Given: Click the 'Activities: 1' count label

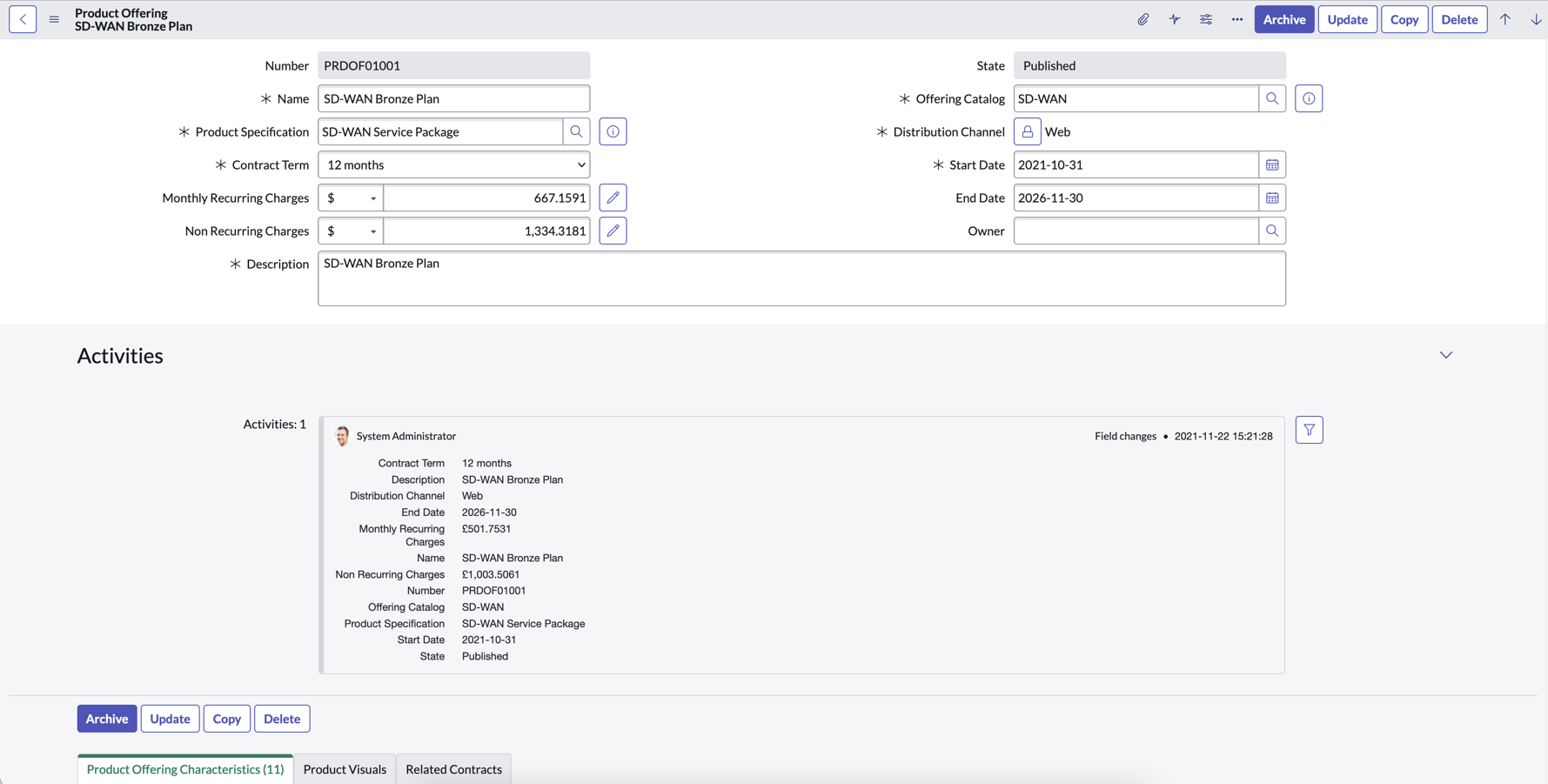Looking at the screenshot, I should [x=274, y=424].
